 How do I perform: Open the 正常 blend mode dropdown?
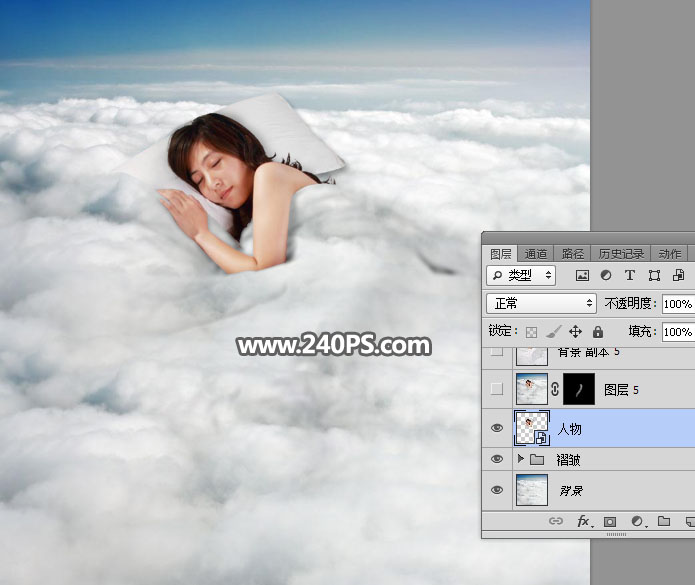(x=541, y=303)
